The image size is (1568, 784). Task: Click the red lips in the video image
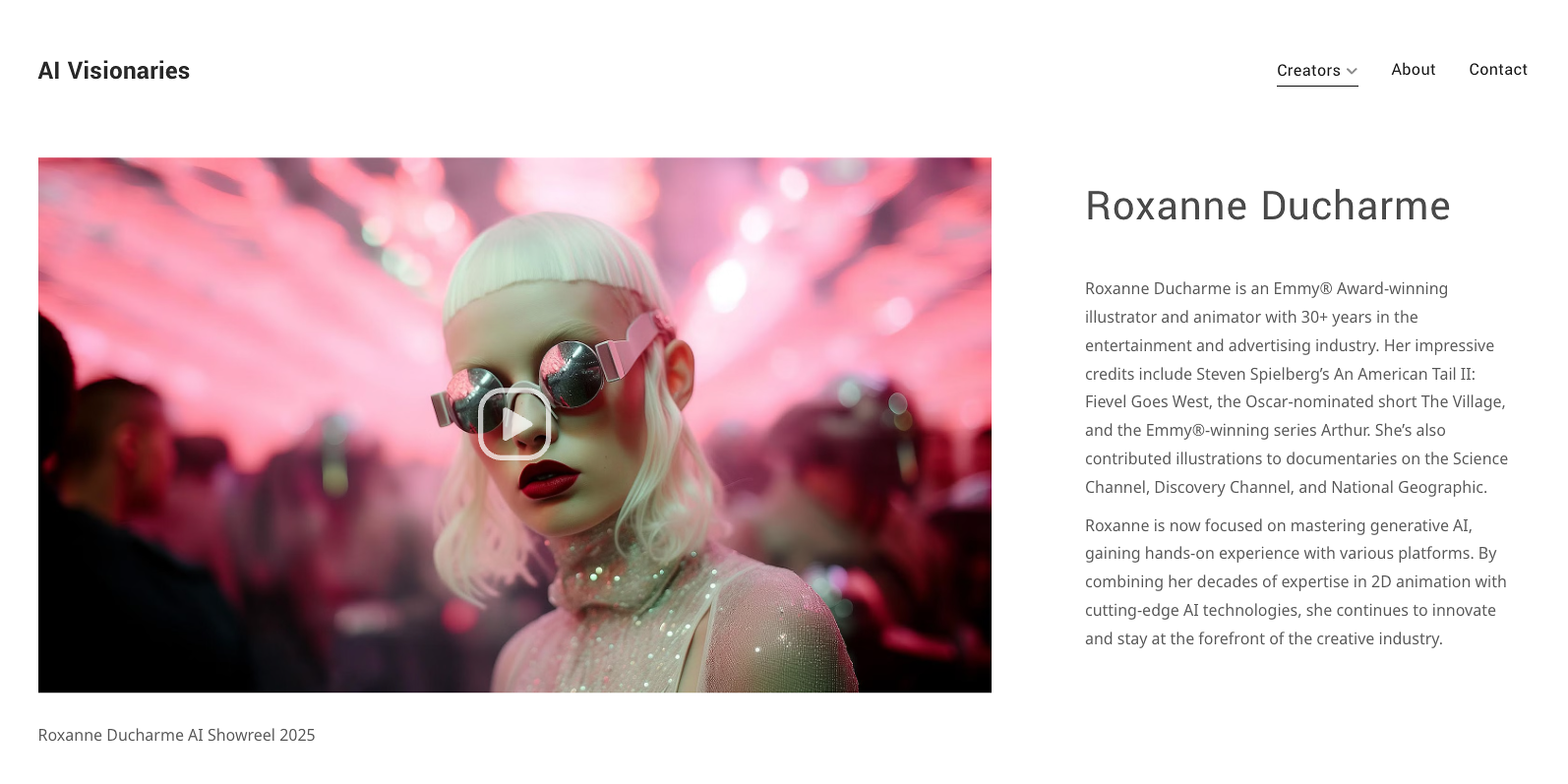click(x=549, y=479)
